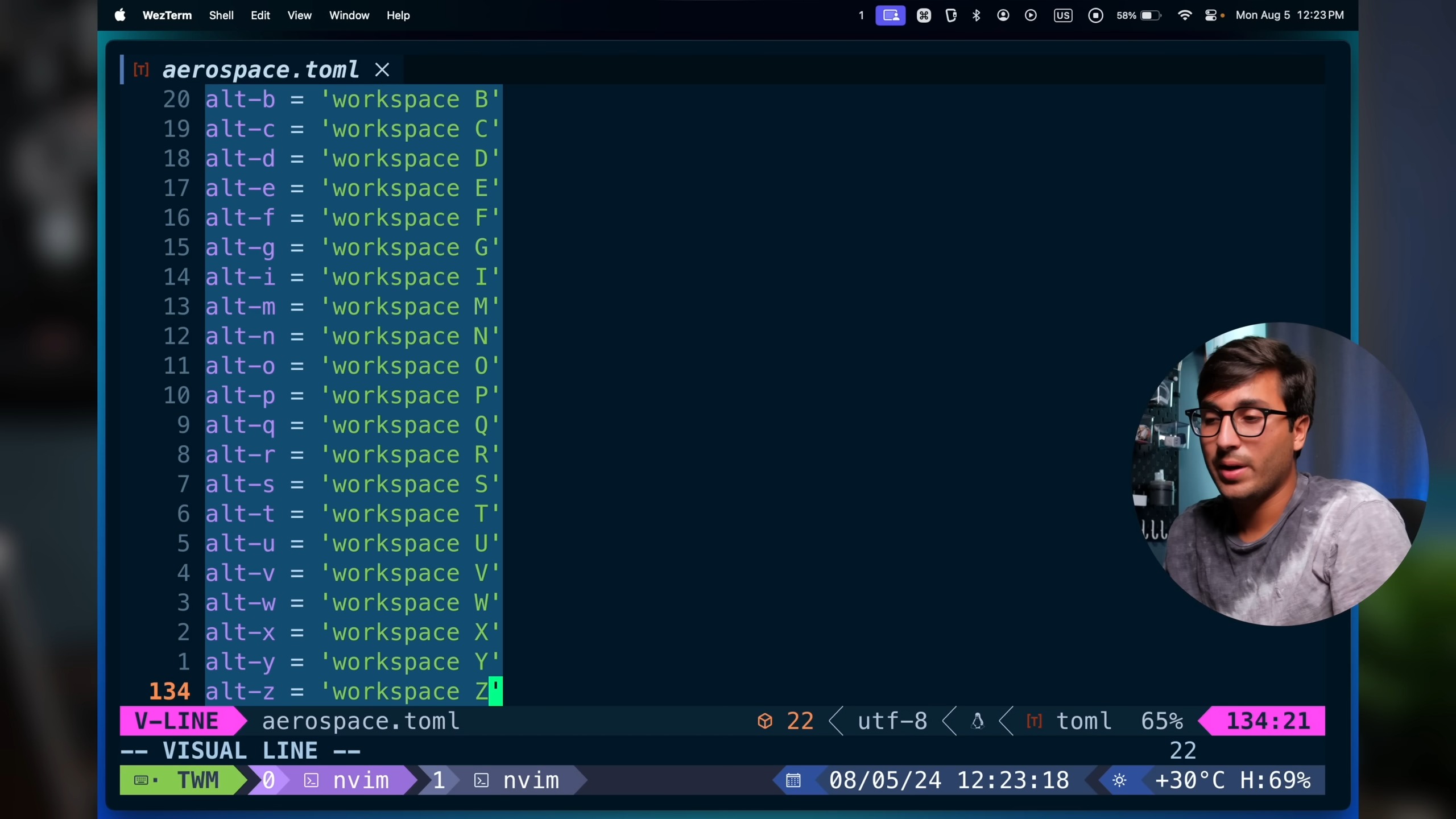
Task: Open Control Center from the menu bar
Action: coord(1210,15)
